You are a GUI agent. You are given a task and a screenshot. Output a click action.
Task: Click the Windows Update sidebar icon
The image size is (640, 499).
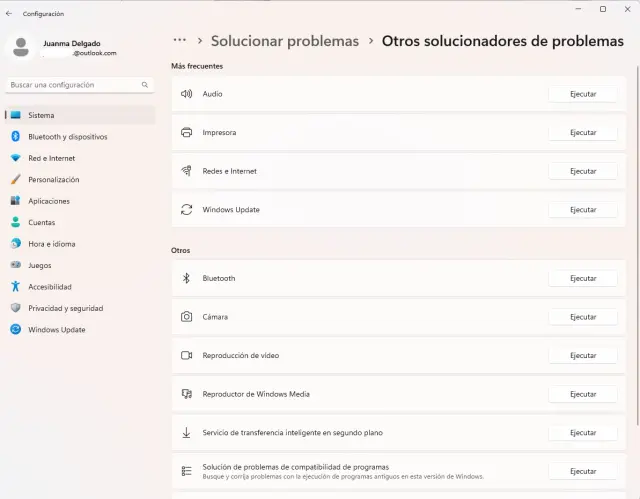pyautogui.click(x=16, y=330)
